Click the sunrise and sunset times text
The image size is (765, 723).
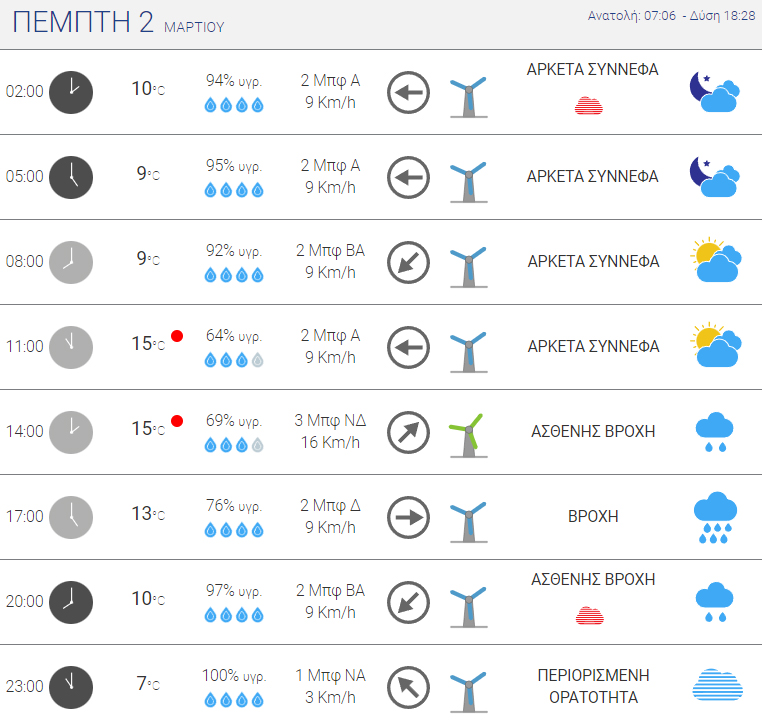point(671,16)
